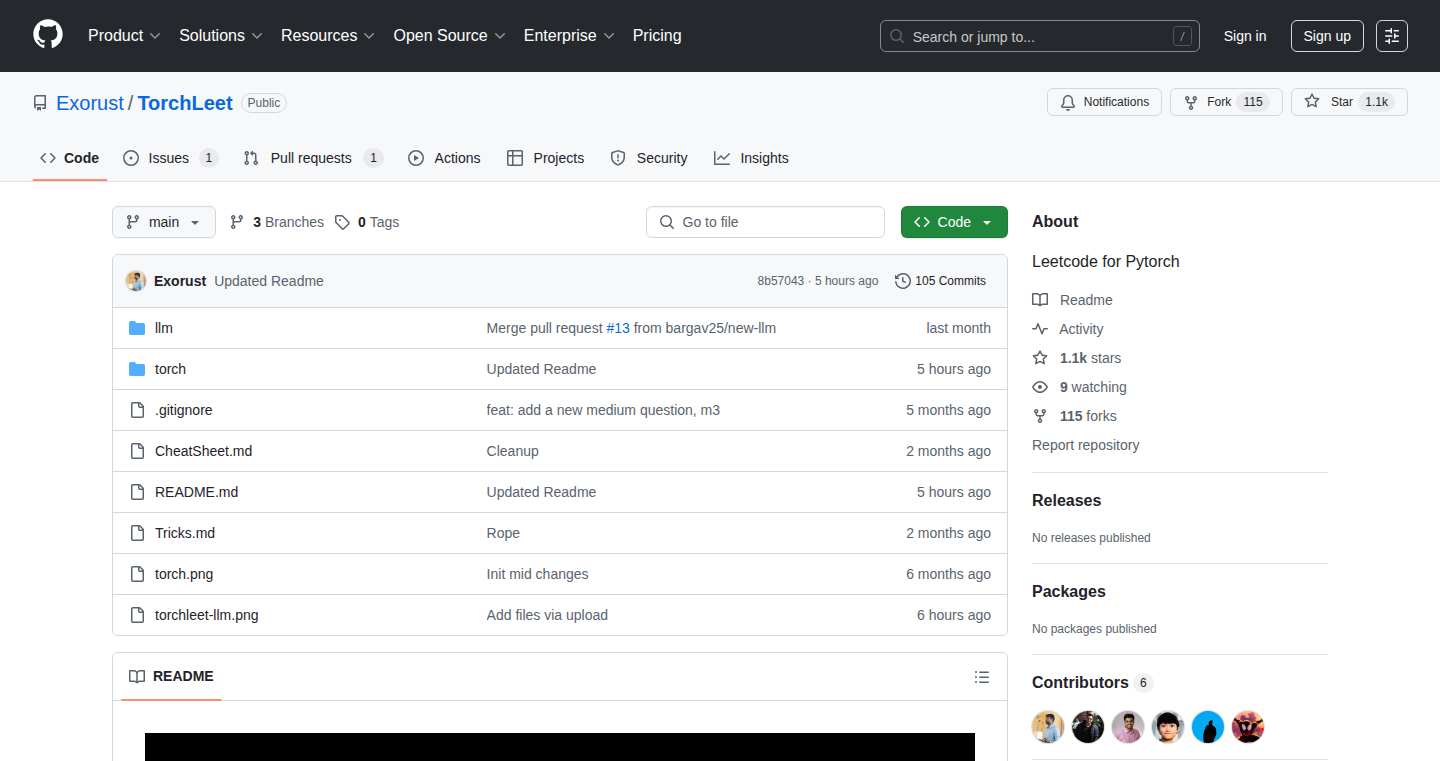Select the README tab heading
Viewport: 1440px width, 761px height.
[x=172, y=676]
